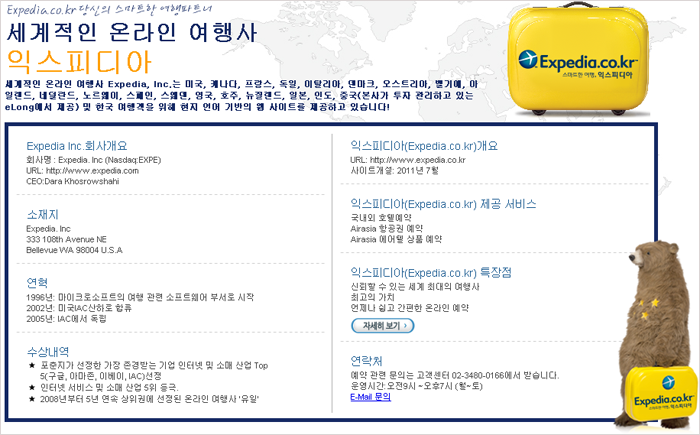
Task: Click the CEO:Dara Khosrowshahi line
Action: click(73, 181)
